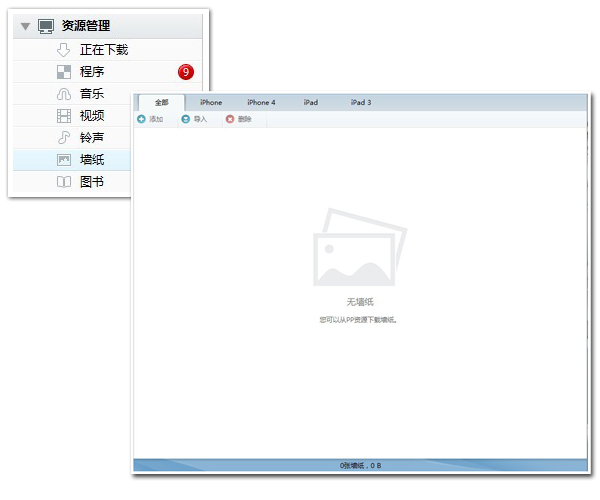Image resolution: width=600 pixels, height=500 pixels.
Task: Click the picture icon next to 墙纸
Action: coord(64,160)
